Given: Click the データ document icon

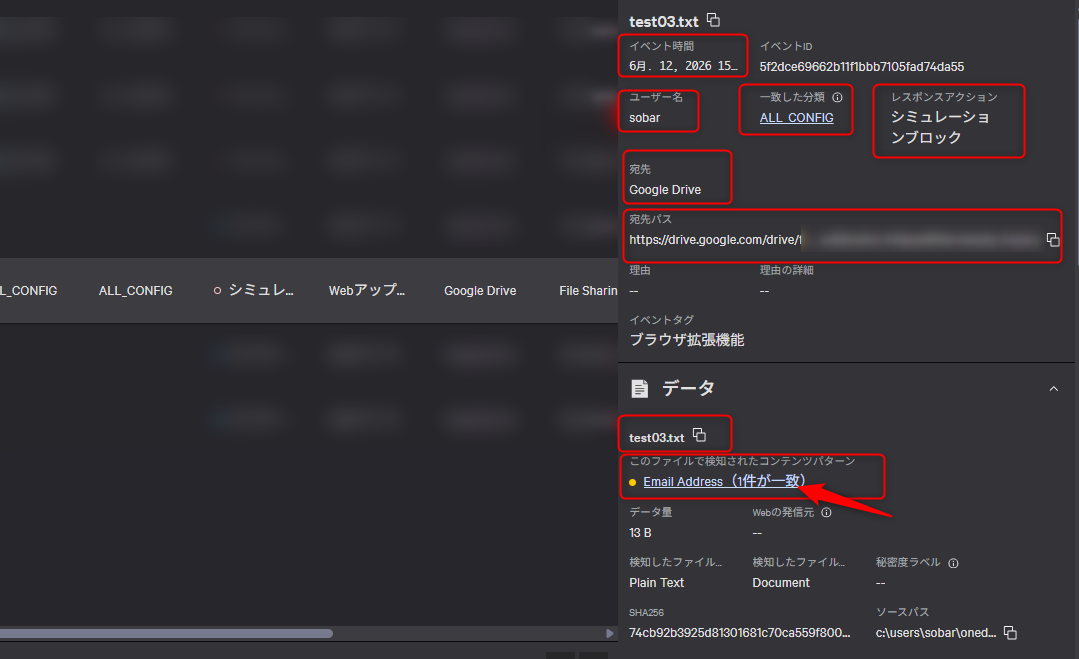Looking at the screenshot, I should pyautogui.click(x=639, y=389).
